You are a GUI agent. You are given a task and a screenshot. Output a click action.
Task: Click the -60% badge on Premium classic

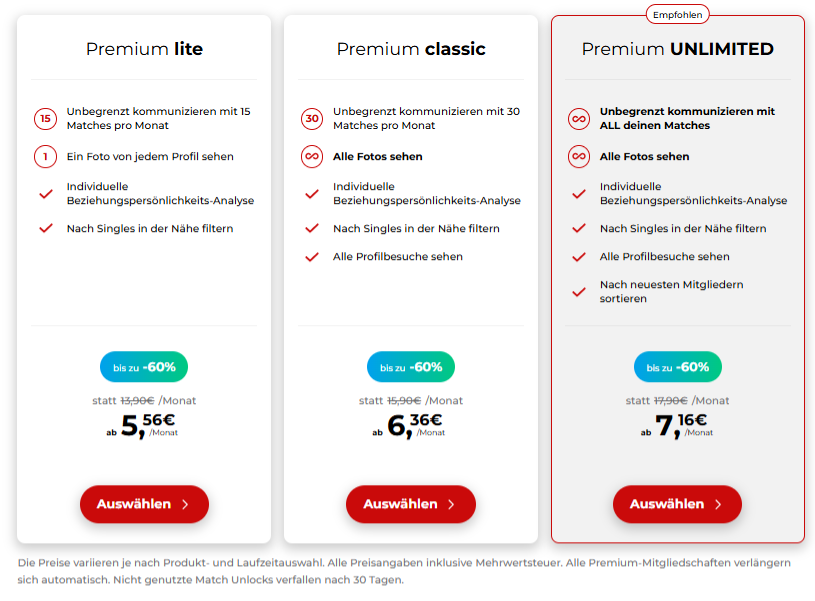[x=411, y=367]
